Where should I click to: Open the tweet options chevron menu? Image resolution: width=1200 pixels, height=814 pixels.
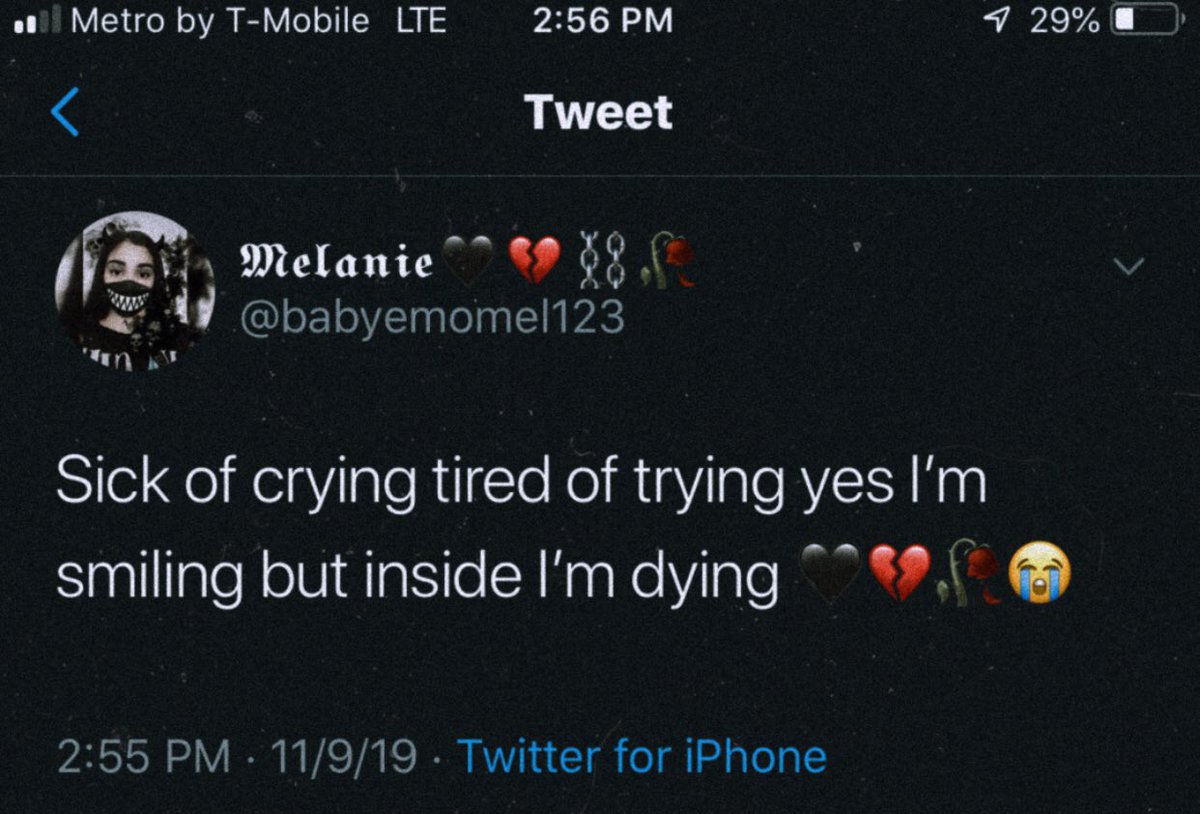tap(1129, 266)
